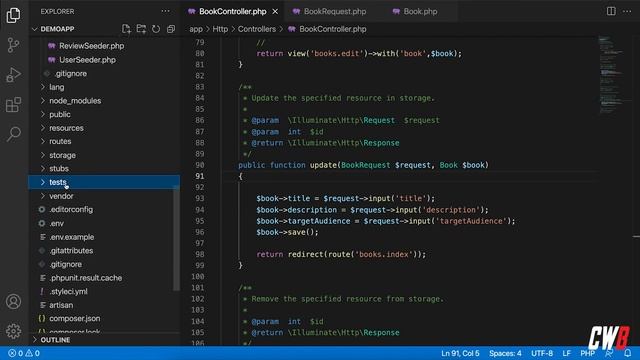Refresh the Explorer file tree
This screenshot has height=360, width=640.
pos(156,29)
